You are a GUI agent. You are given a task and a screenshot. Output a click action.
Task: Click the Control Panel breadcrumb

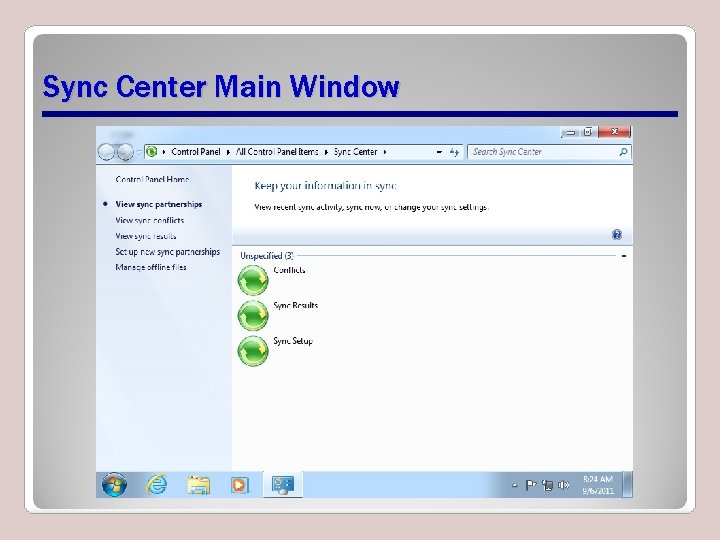pos(196,152)
